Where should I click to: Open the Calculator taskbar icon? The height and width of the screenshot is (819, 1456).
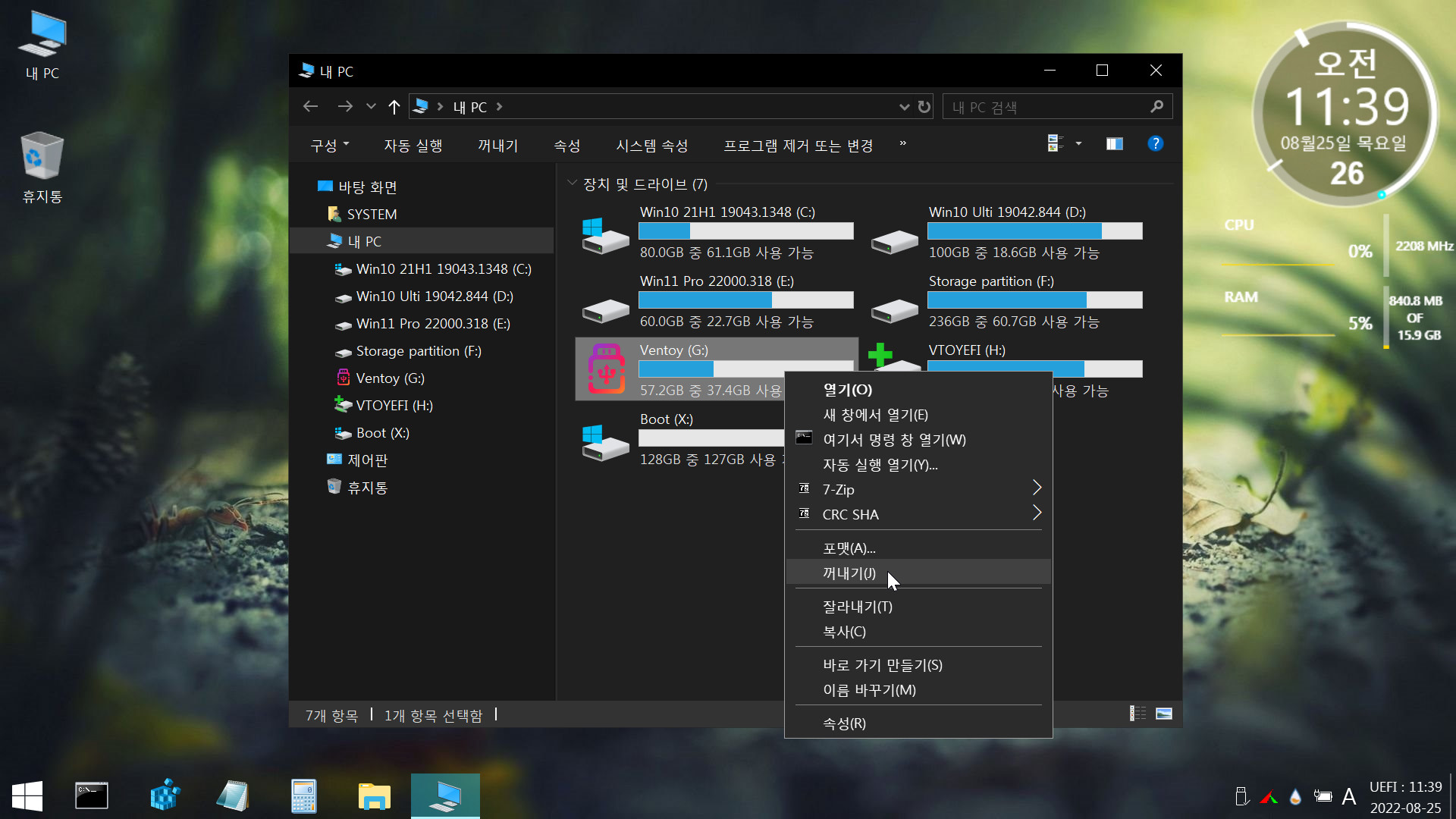point(304,796)
